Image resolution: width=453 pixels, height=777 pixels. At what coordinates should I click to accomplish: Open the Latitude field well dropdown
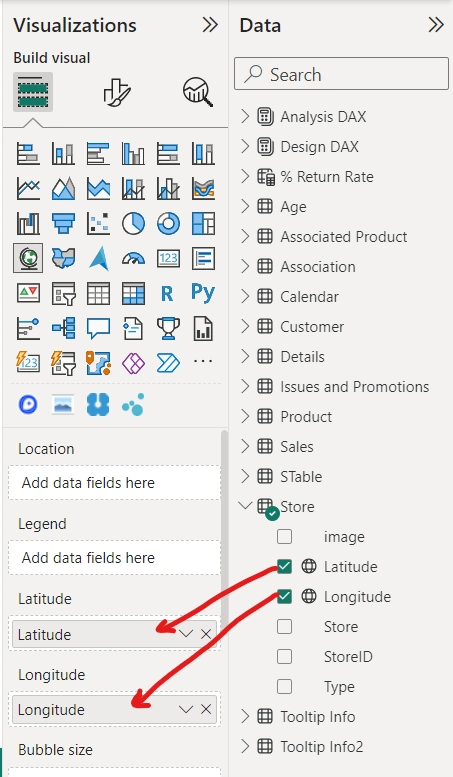pos(186,634)
